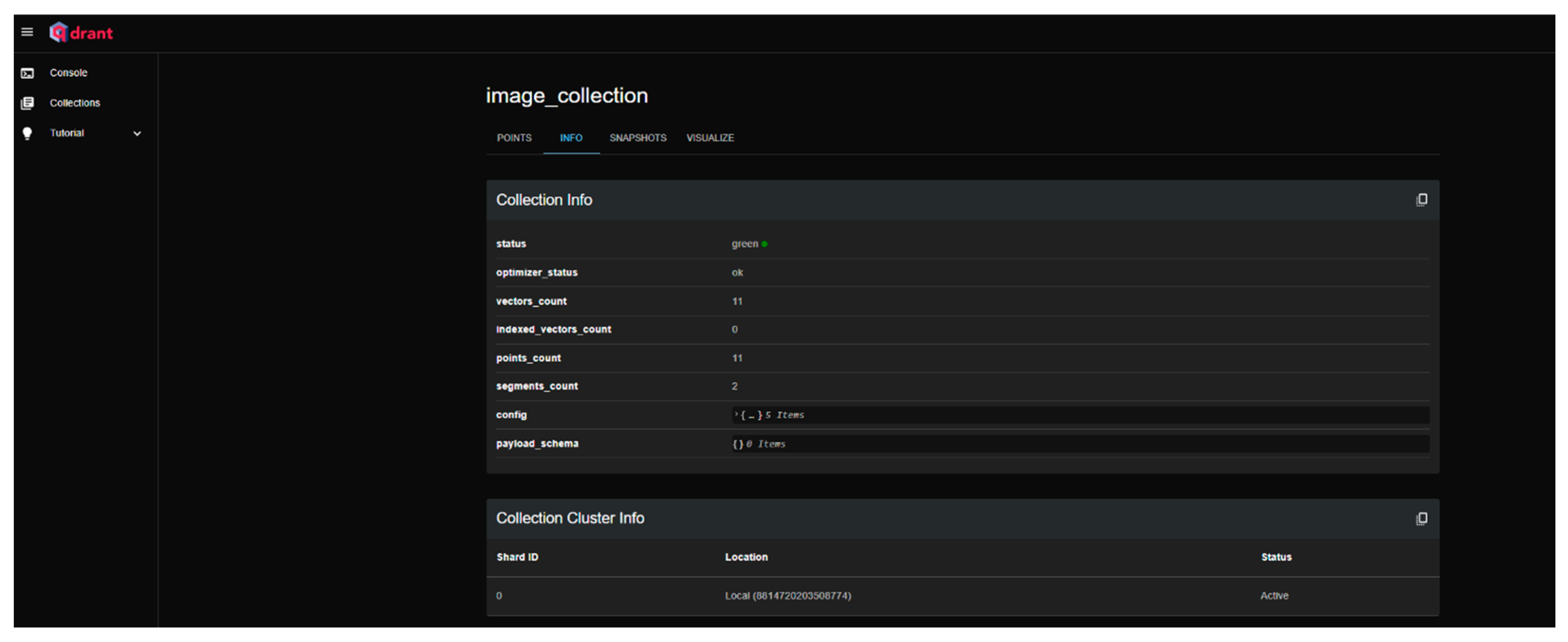Click the 'status' field label
Viewport: 1568px width, 642px height.
511,244
